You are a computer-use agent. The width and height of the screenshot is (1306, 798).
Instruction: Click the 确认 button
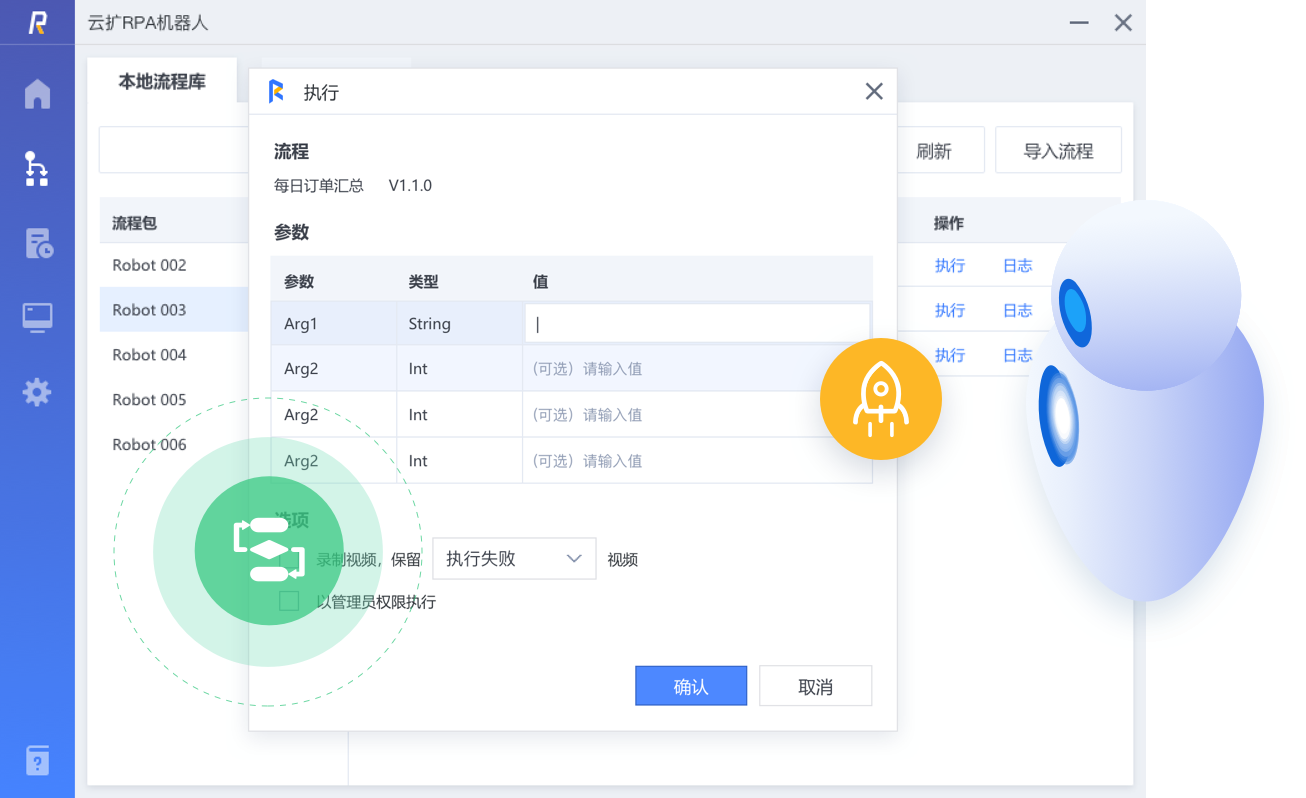[690, 686]
